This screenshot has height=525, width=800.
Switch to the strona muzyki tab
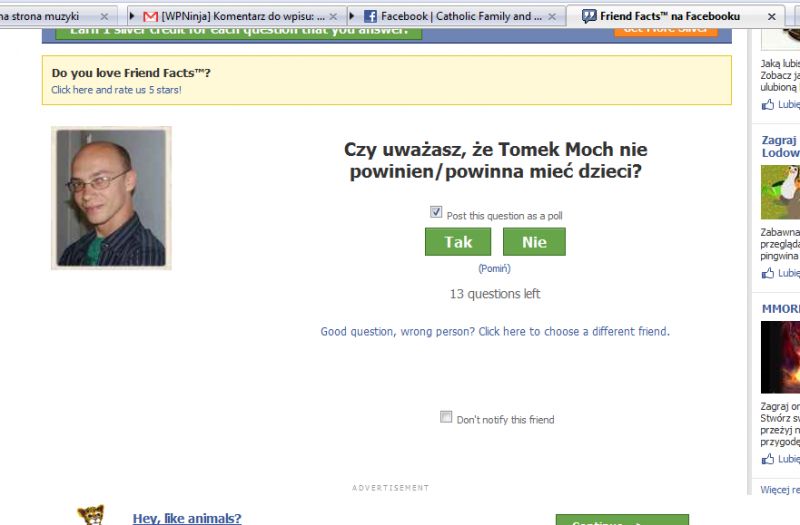coord(54,16)
